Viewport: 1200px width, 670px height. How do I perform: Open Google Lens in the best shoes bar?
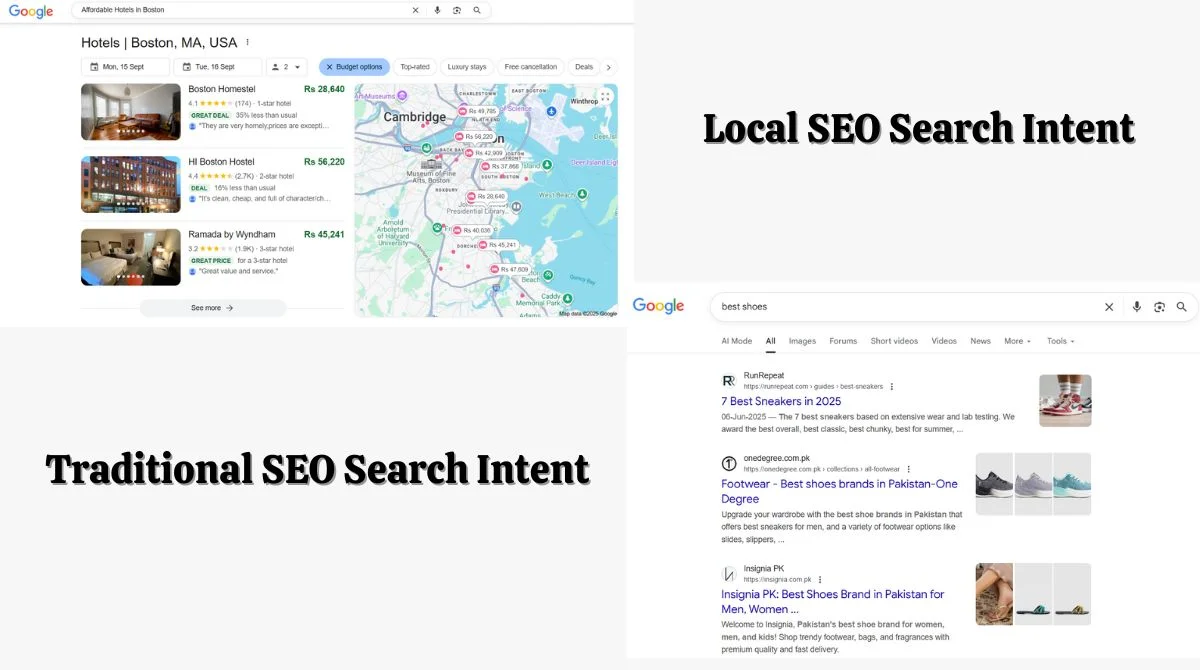coord(1159,307)
